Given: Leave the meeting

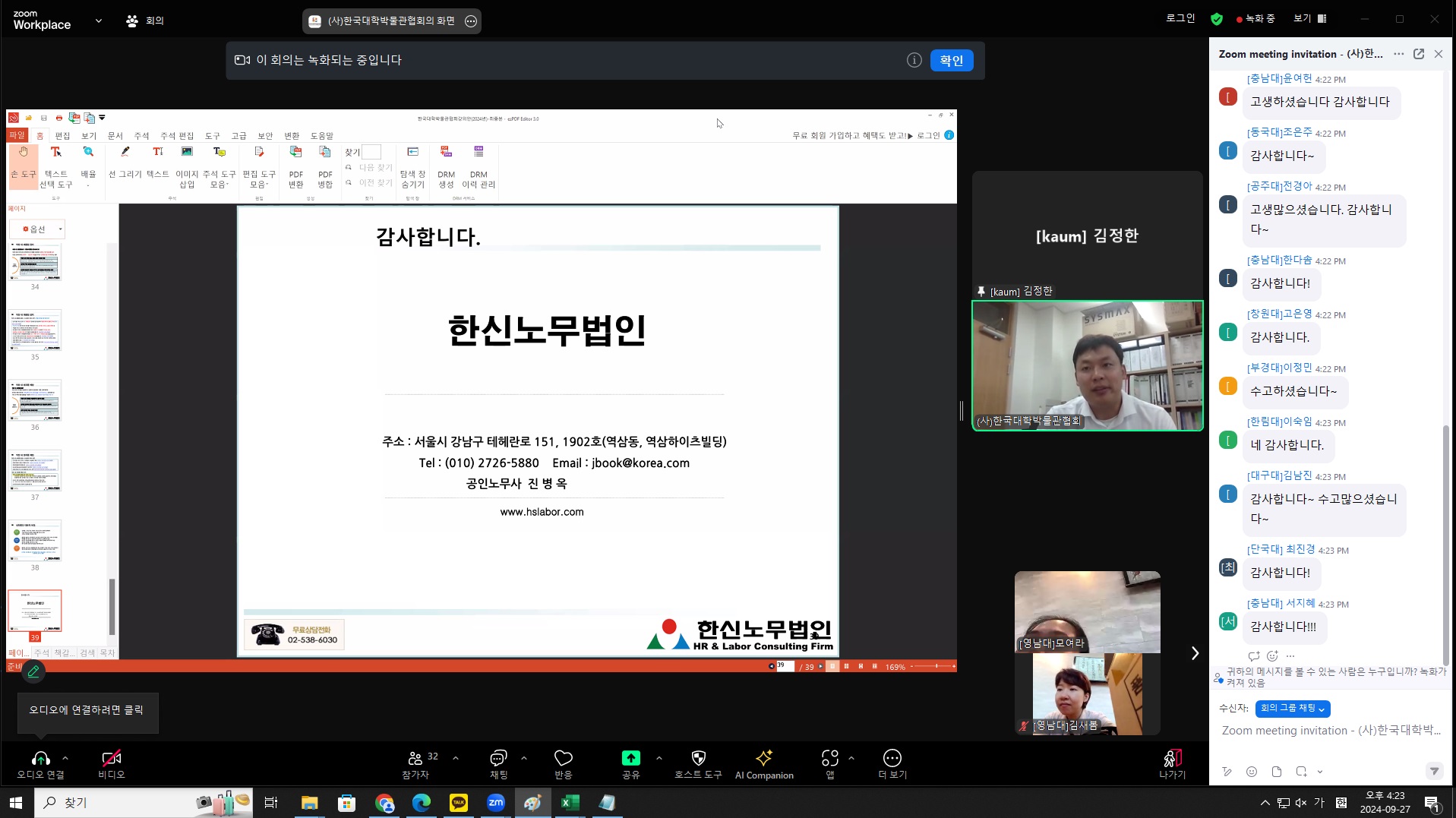Looking at the screenshot, I should (x=1172, y=764).
